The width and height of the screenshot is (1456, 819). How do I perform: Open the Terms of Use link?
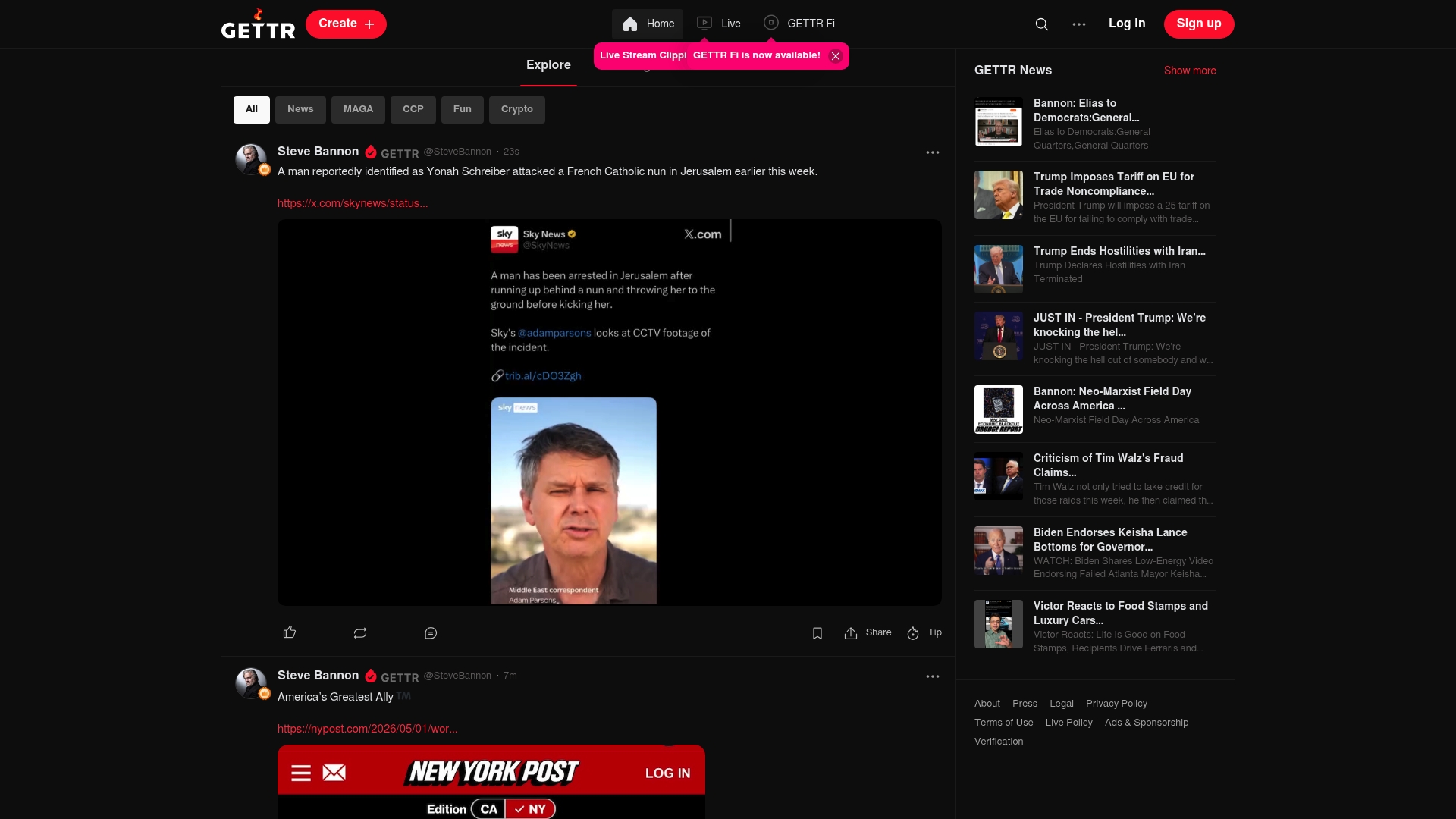point(1003,723)
